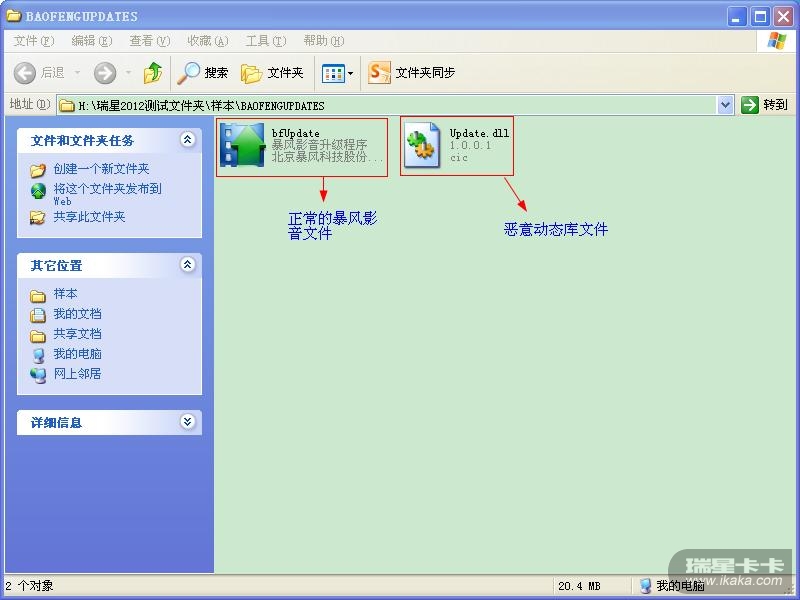Expand the address bar dropdown
This screenshot has width=800, height=600.
[x=725, y=105]
